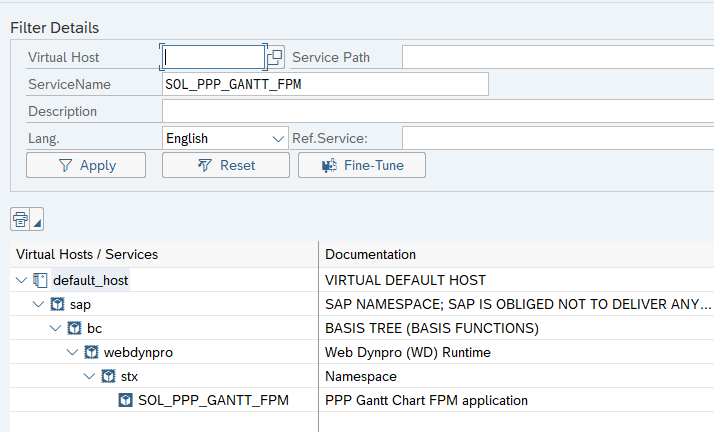714x432 pixels.
Task: Select the default_host tree item
Action: point(91,280)
